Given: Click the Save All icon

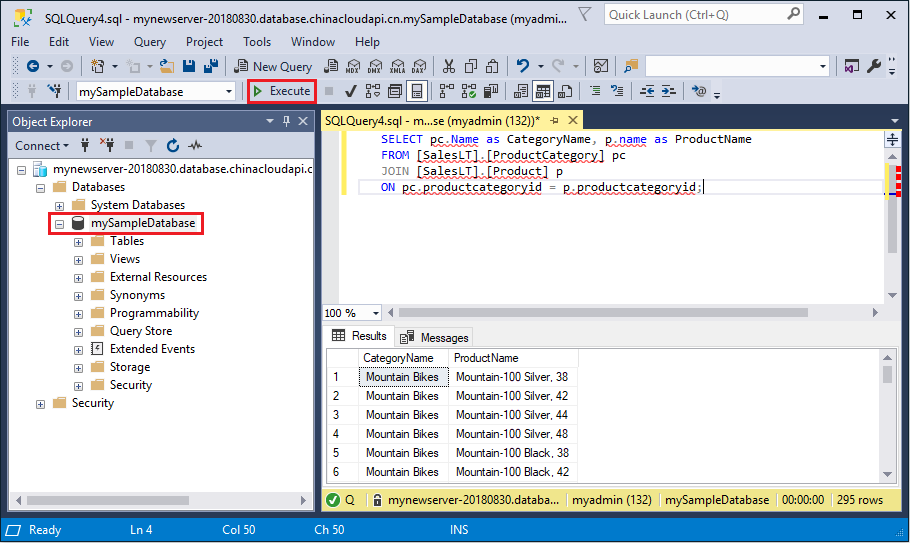Looking at the screenshot, I should [x=211, y=66].
